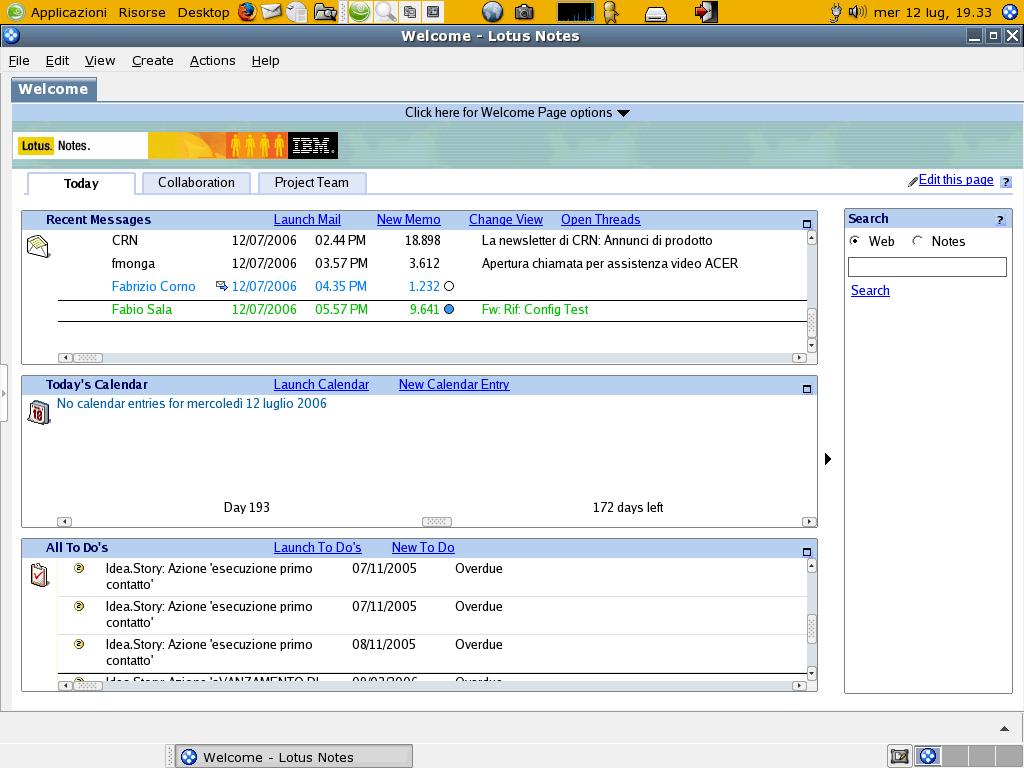Click the help icon beside Edit this page
The image size is (1024, 768).
point(1006,182)
